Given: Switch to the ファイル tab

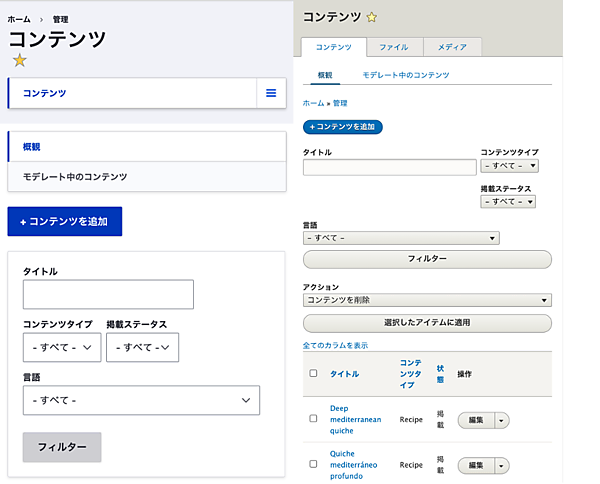Looking at the screenshot, I should [x=394, y=47].
